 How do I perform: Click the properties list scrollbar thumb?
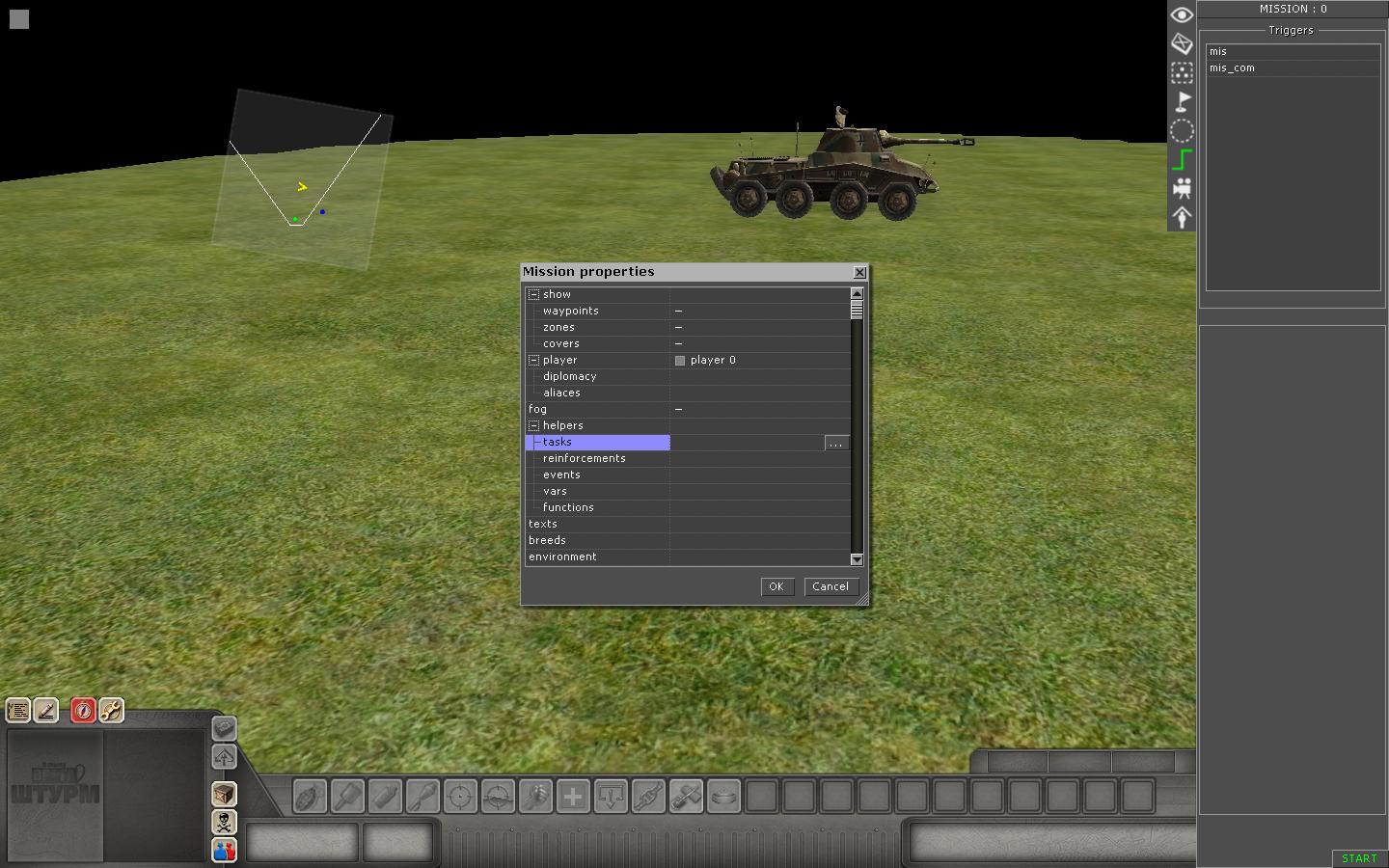[857, 309]
